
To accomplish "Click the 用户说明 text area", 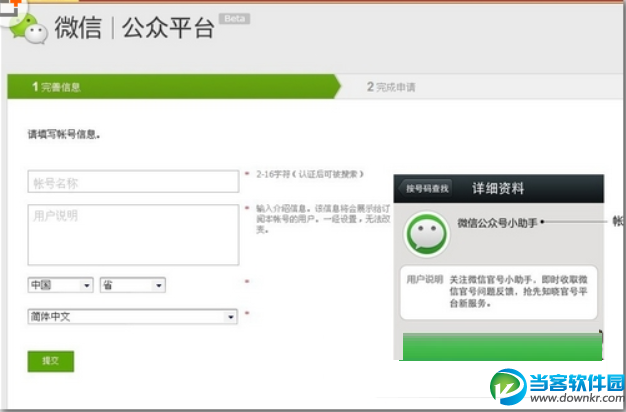I will click(133, 235).
